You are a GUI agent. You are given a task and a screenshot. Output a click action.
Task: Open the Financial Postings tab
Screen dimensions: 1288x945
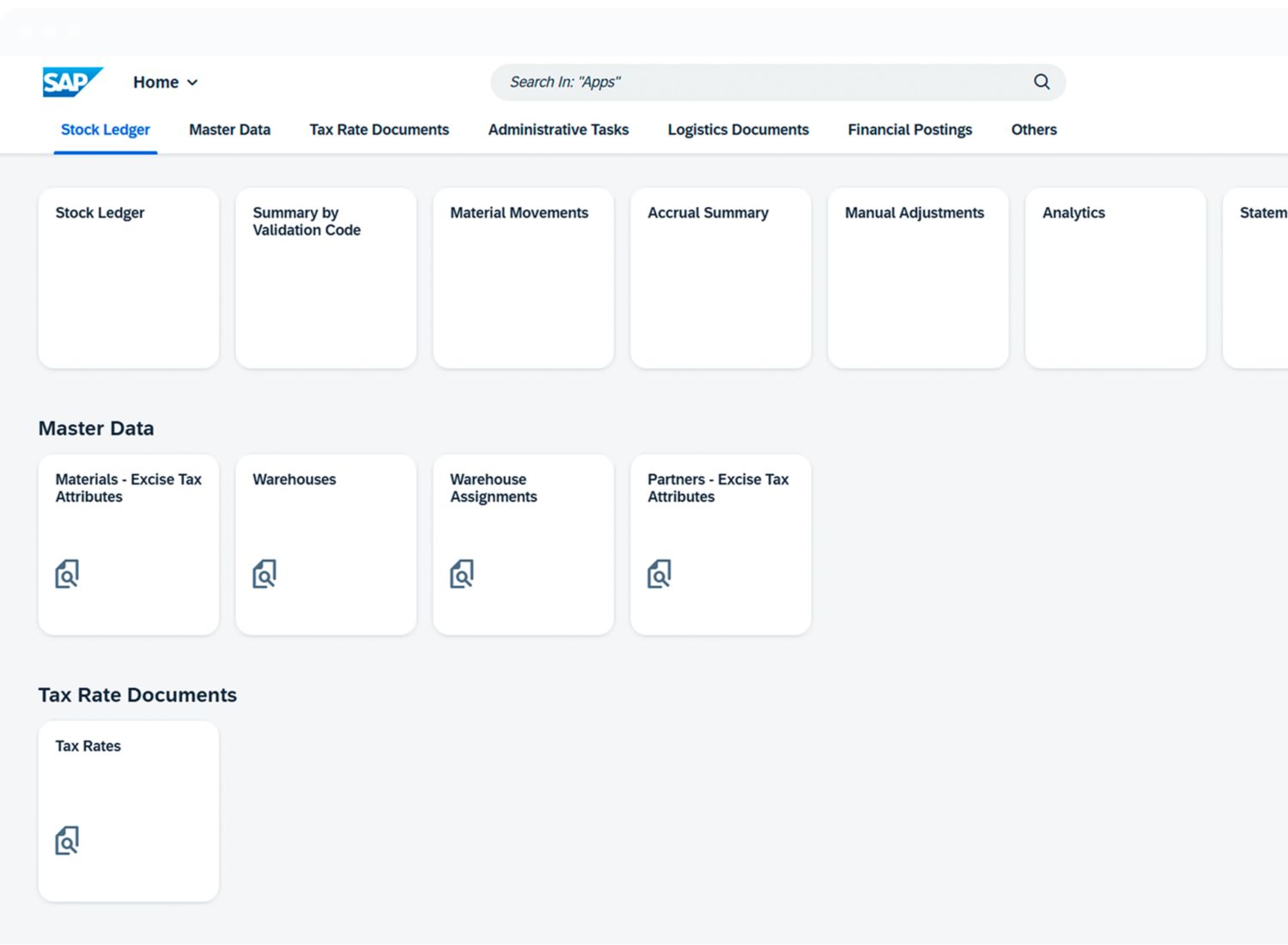[909, 130]
